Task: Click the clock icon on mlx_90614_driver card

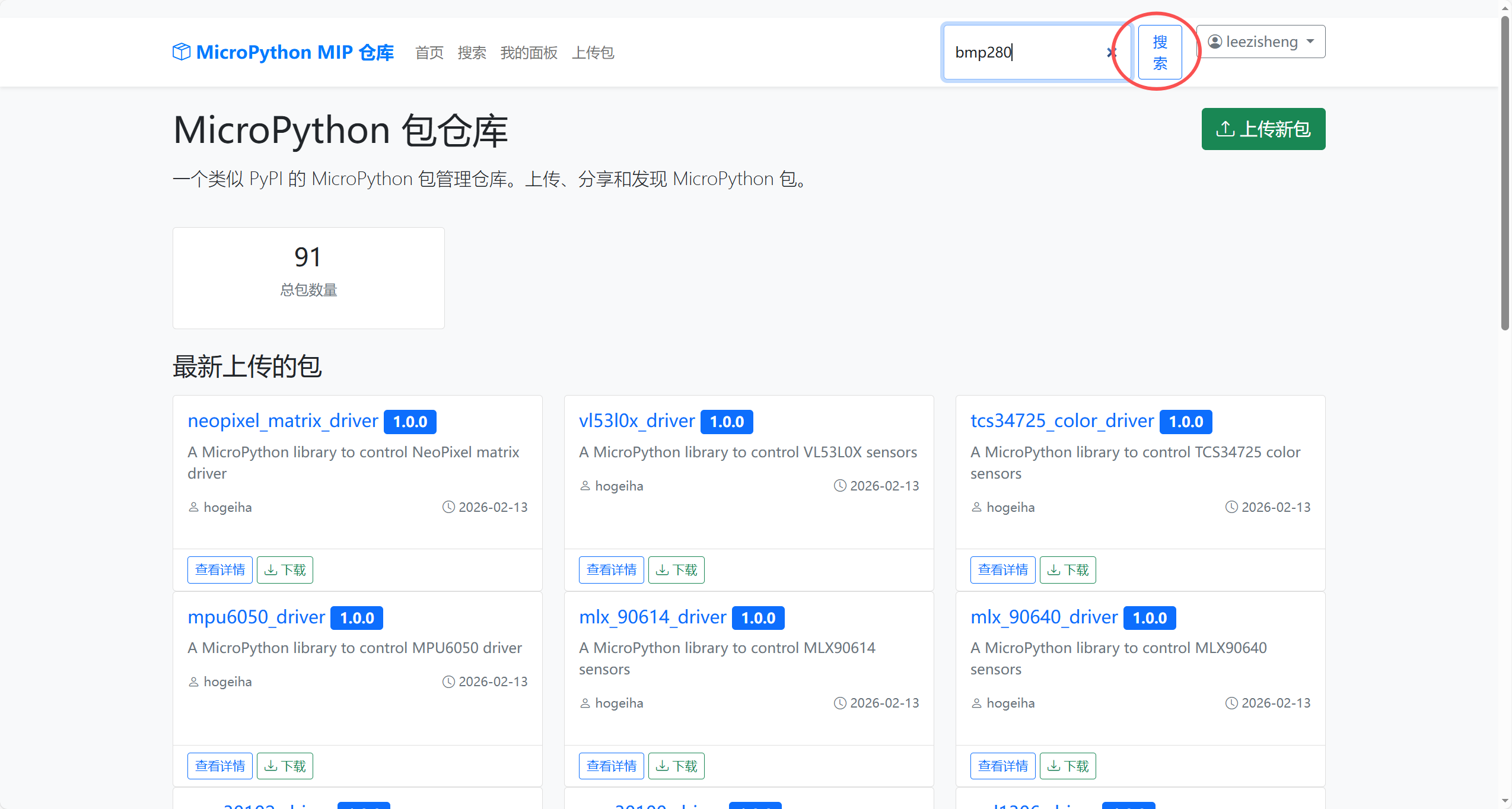Action: pyautogui.click(x=840, y=703)
